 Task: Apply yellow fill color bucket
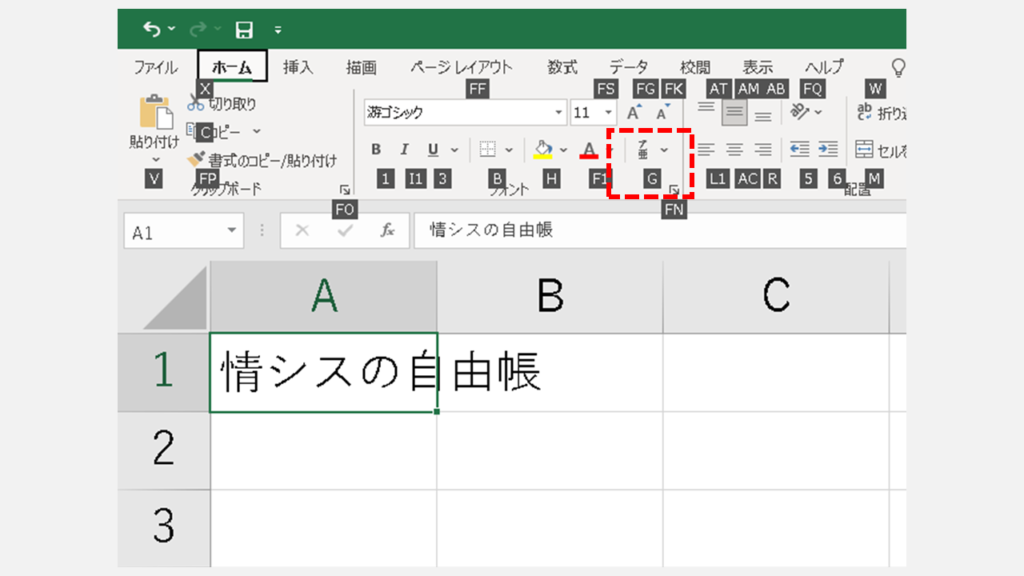click(543, 150)
